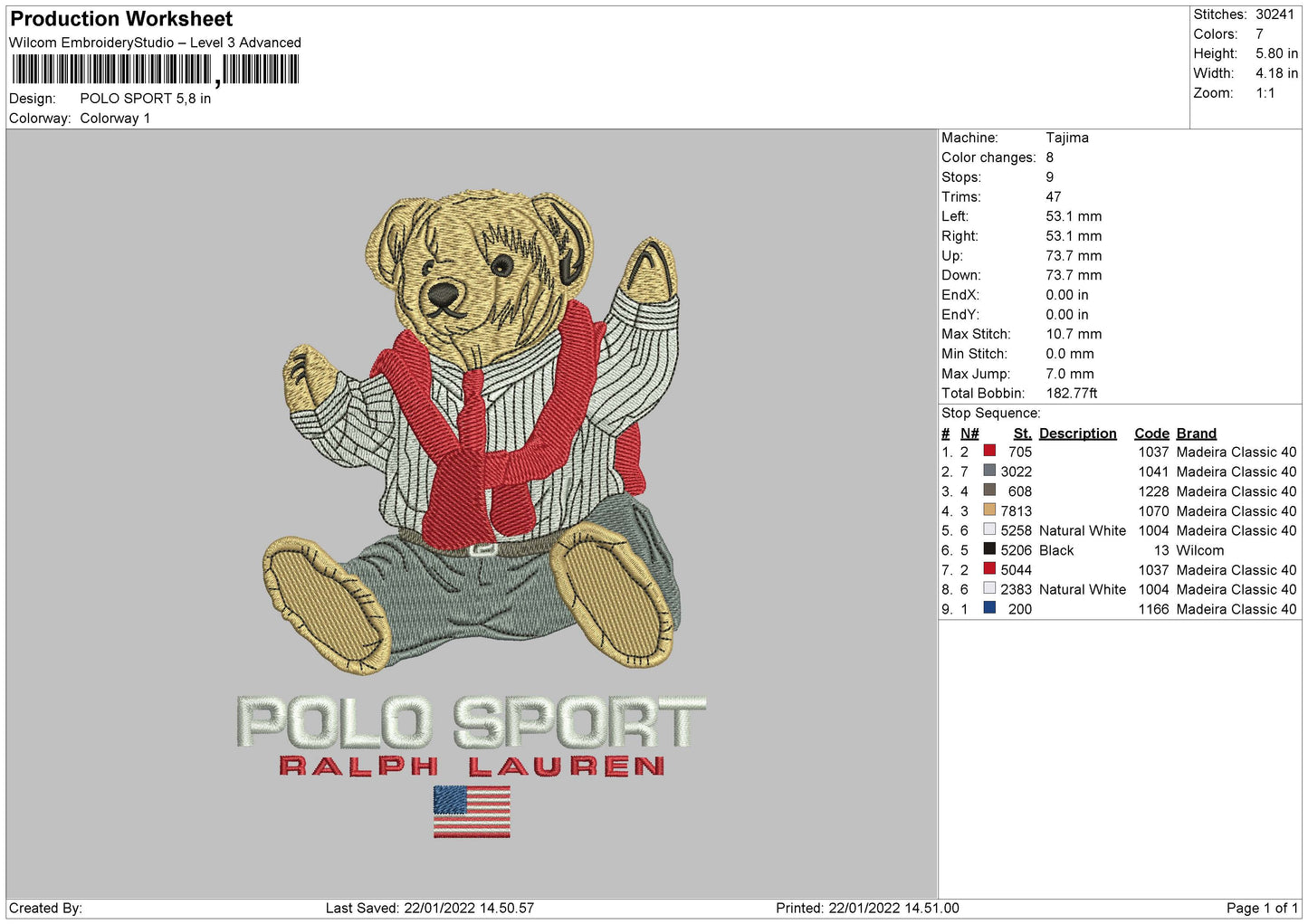The height and width of the screenshot is (924, 1308).
Task: Select the Machine value Tajima
Action: [1067, 138]
